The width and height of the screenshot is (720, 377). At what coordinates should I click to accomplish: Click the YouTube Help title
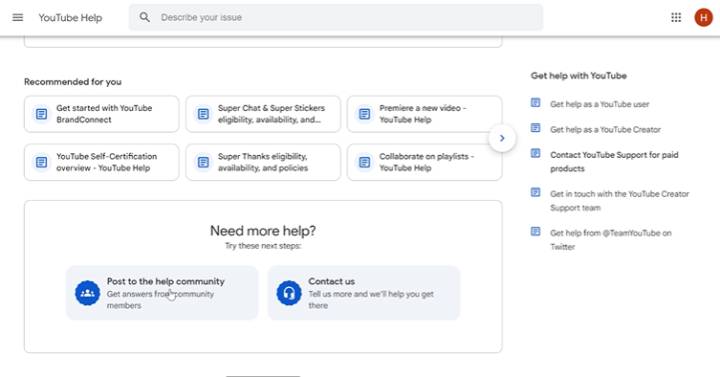click(70, 18)
